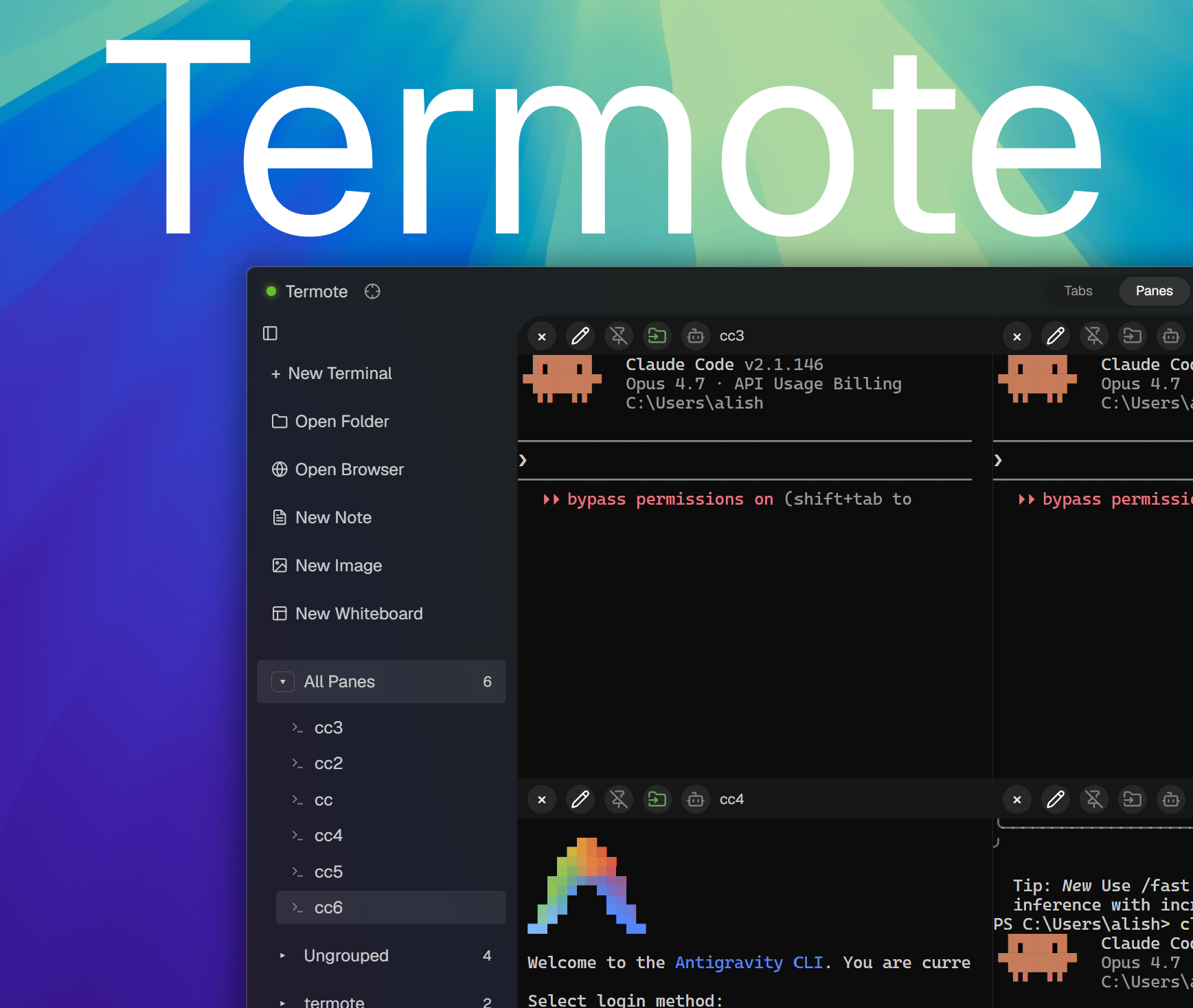Select cc3 in the panes list
The height and width of the screenshot is (1008, 1193).
391,728
